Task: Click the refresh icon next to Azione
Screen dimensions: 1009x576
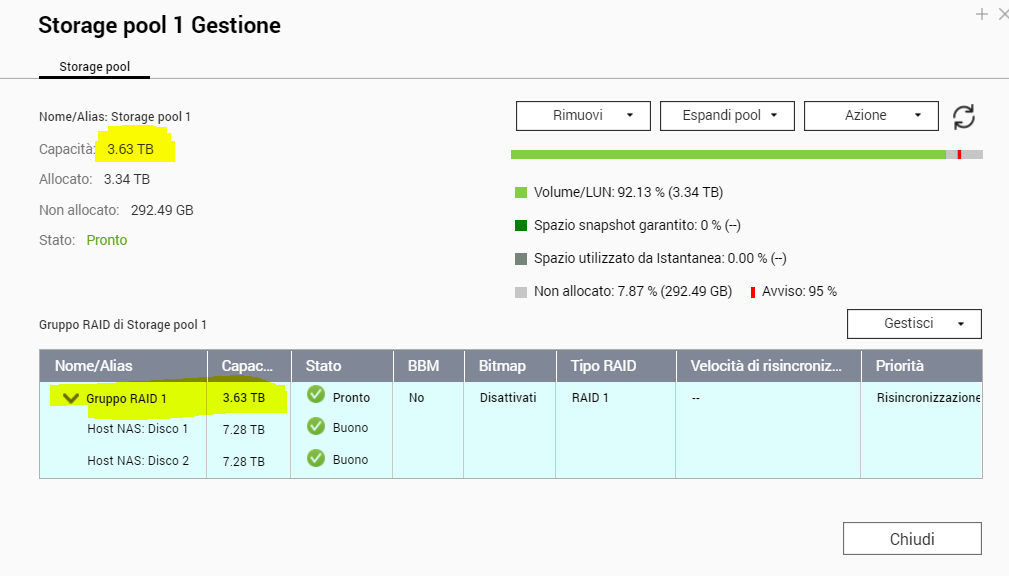Action: click(963, 116)
